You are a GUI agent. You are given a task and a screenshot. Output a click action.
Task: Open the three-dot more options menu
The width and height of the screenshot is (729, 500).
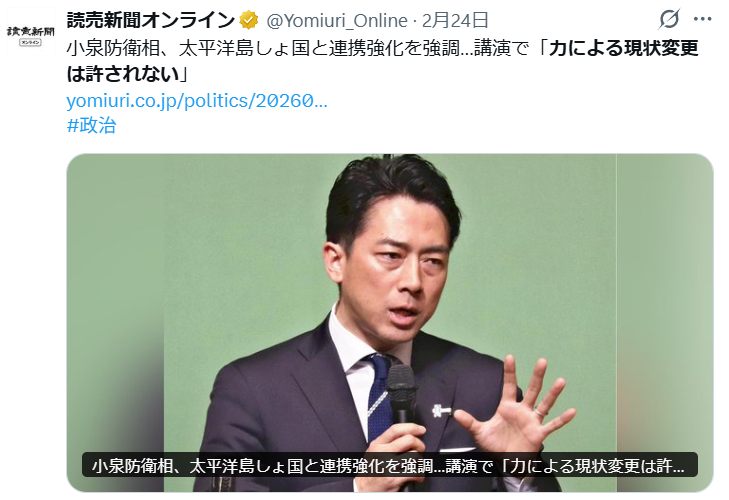point(702,19)
